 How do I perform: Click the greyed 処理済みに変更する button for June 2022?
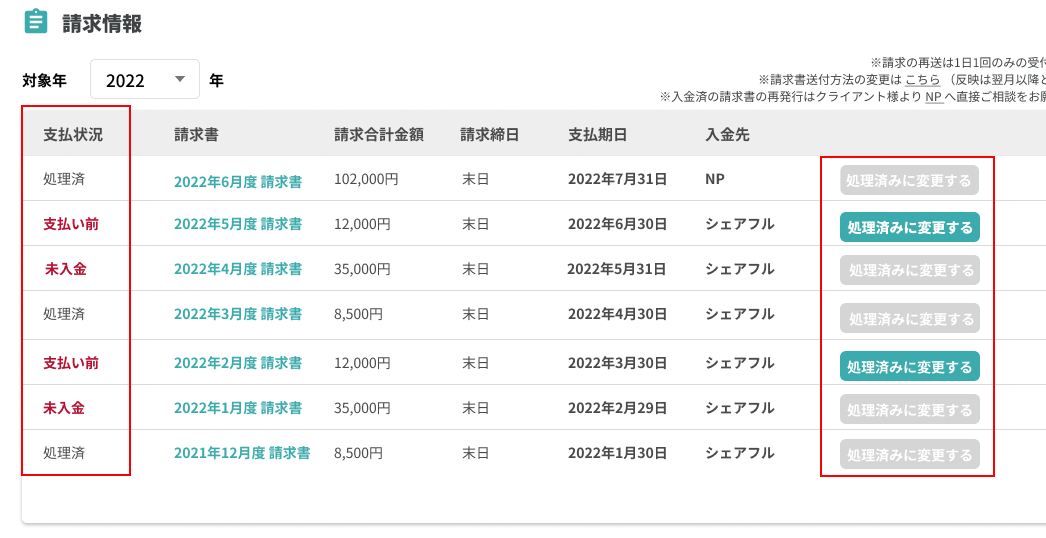[909, 181]
